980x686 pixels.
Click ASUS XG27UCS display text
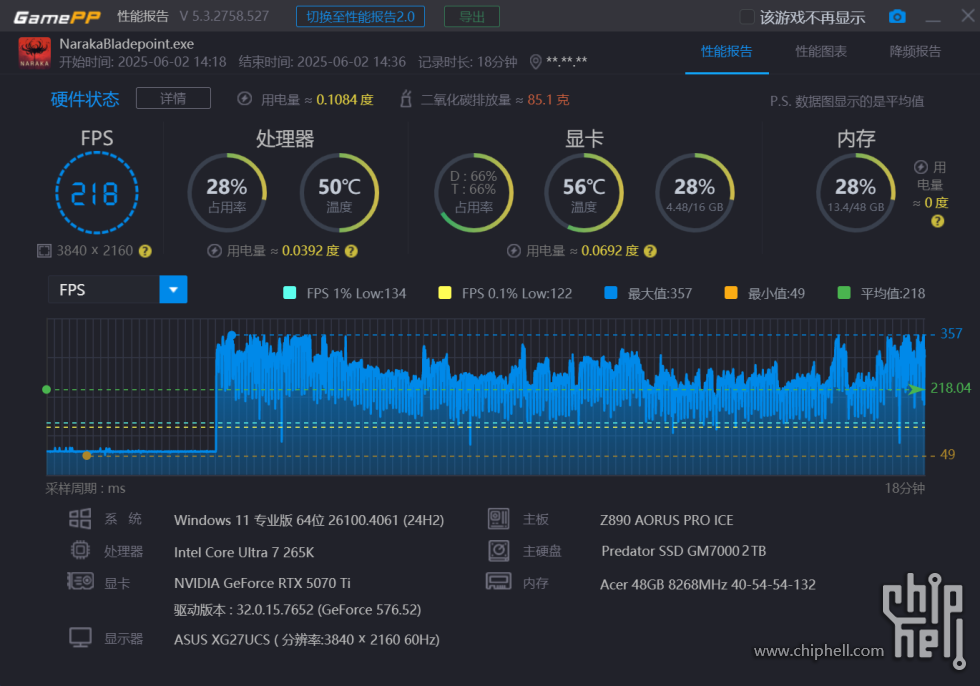coord(306,640)
